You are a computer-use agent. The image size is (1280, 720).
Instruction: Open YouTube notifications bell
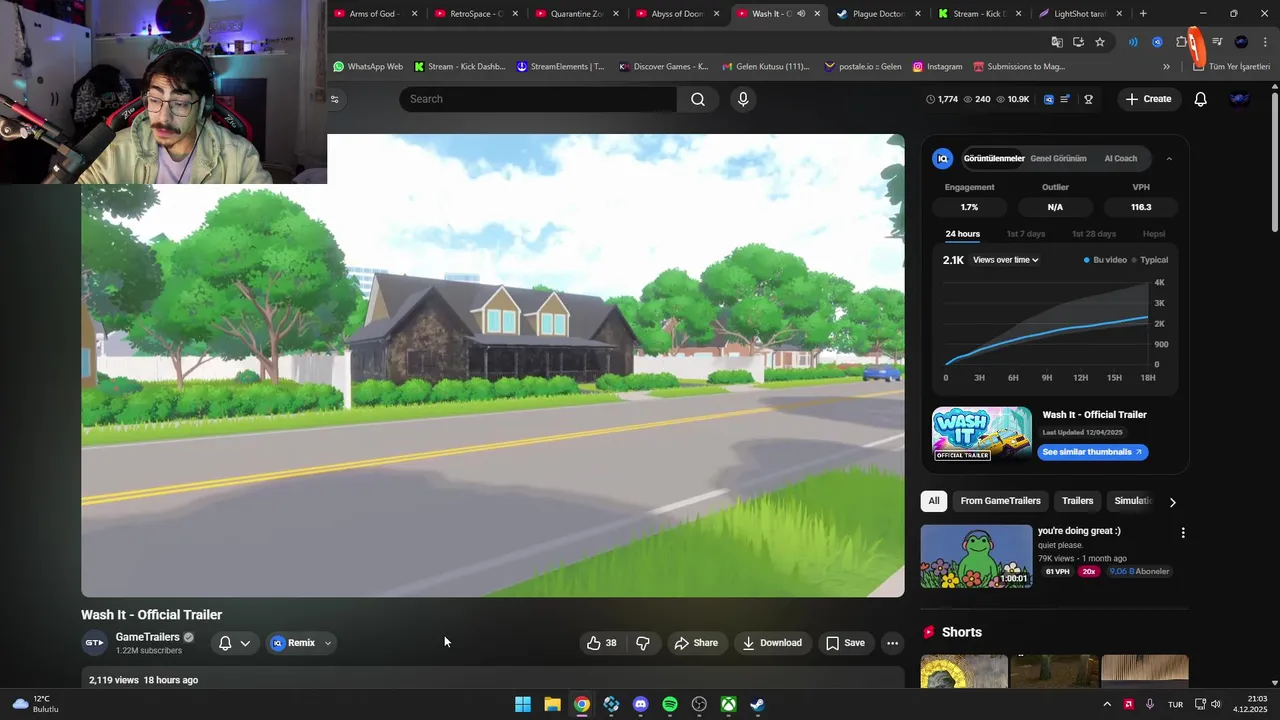pos(1200,99)
